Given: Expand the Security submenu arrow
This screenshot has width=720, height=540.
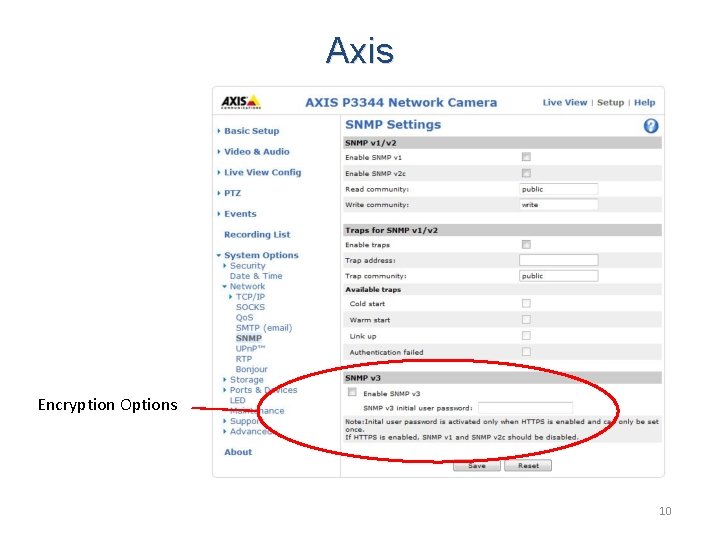Looking at the screenshot, I should click(x=225, y=265).
